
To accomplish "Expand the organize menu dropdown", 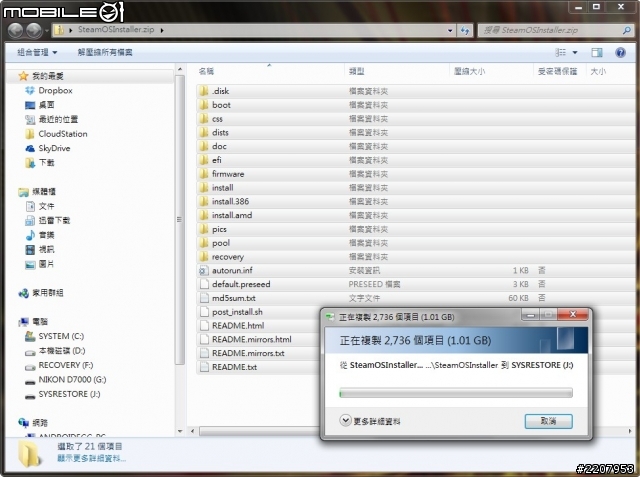I will pos(37,52).
